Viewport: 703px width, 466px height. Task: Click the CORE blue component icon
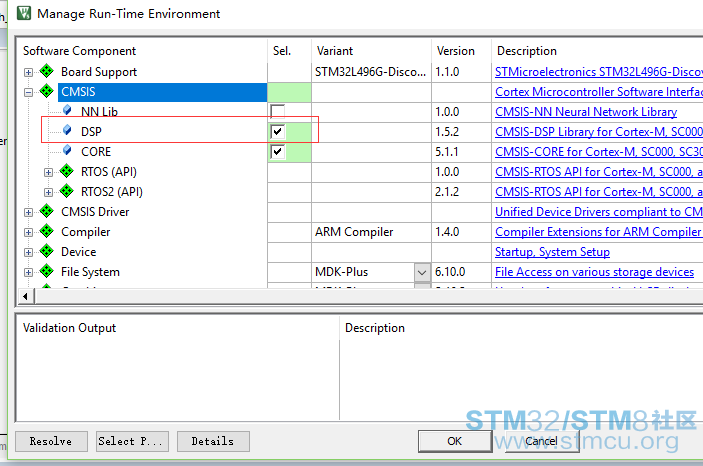(x=67, y=150)
